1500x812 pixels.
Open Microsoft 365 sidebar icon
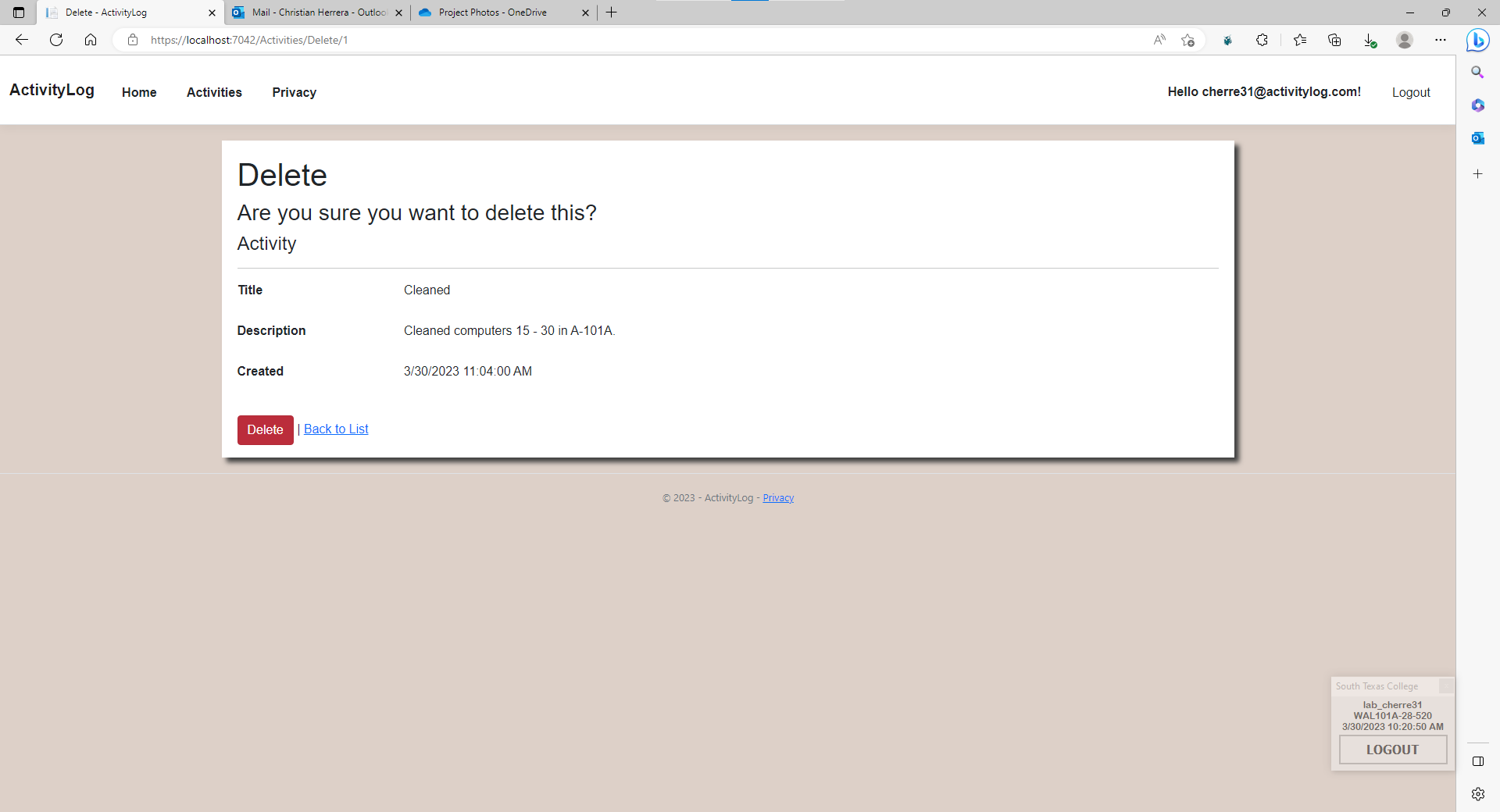[x=1477, y=105]
